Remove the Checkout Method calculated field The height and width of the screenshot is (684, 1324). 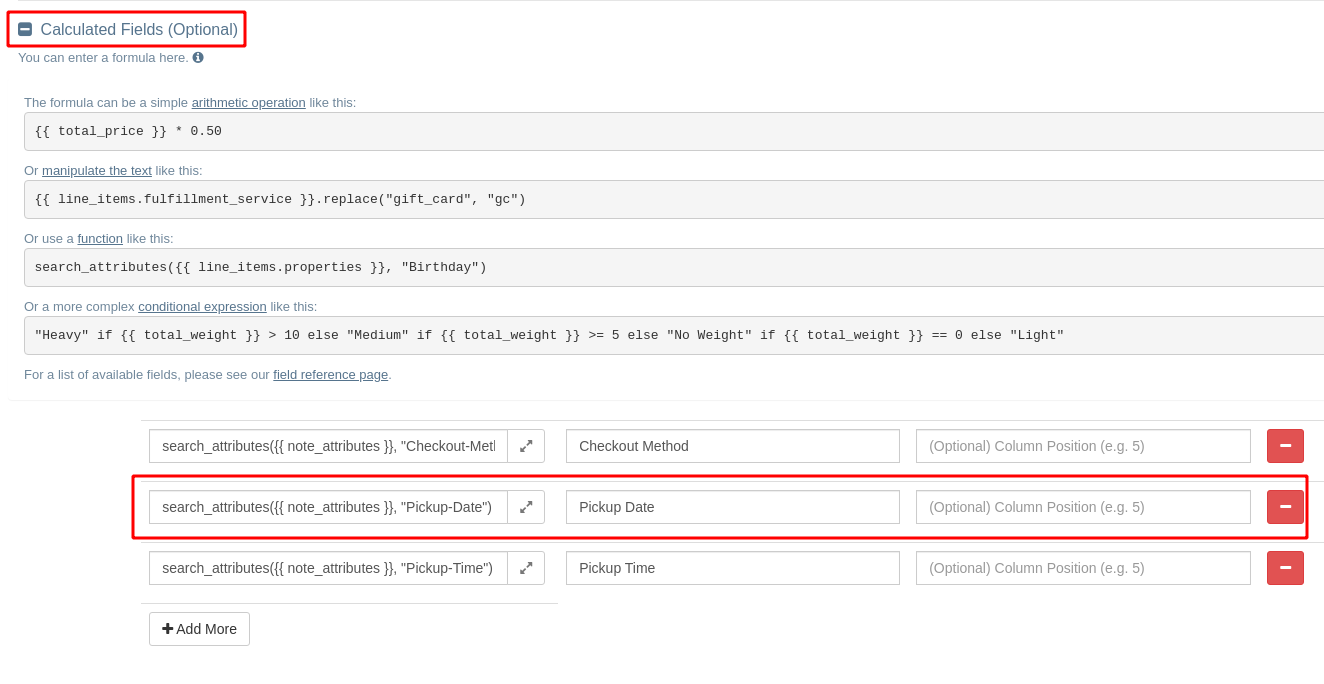click(x=1285, y=445)
